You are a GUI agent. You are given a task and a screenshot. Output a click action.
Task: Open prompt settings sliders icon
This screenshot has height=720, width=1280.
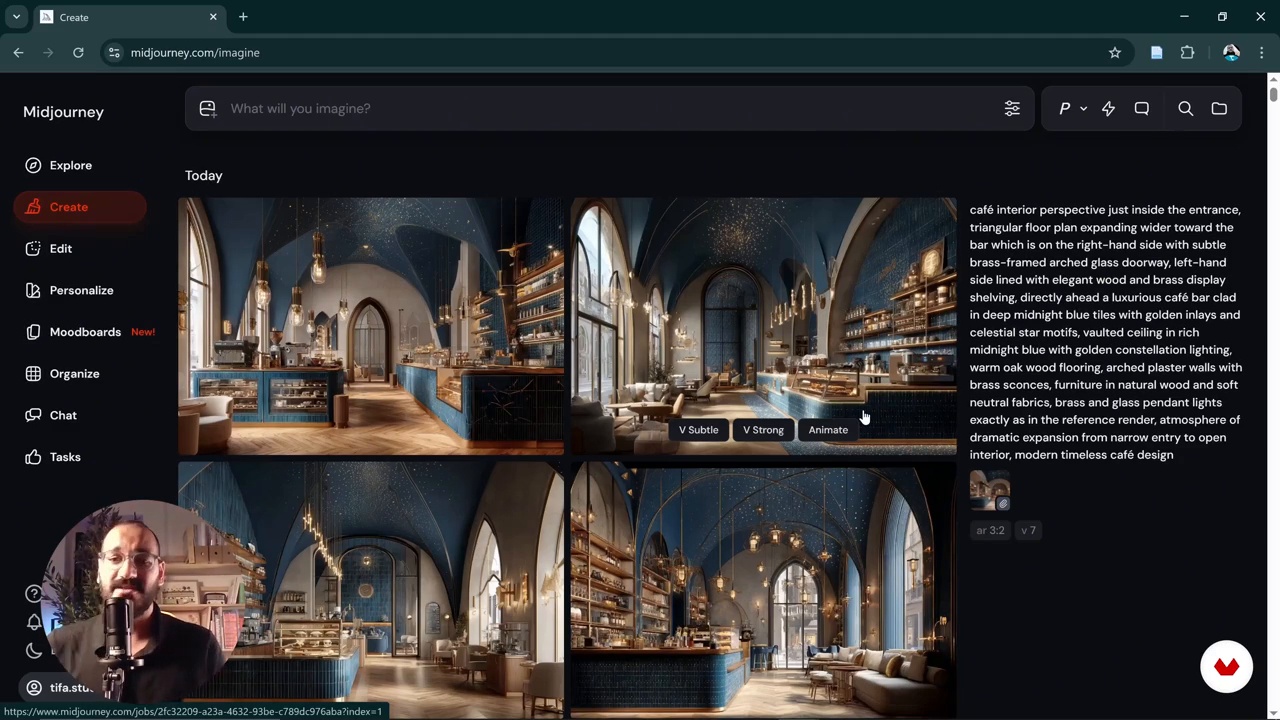pos(1012,108)
